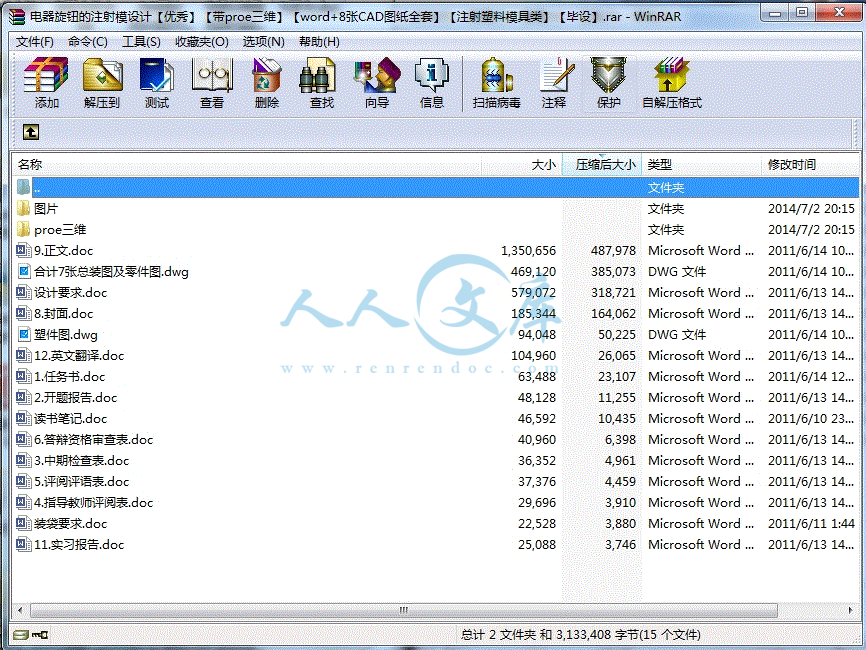Click the horizontal scrollbar thumb
This screenshot has width=866, height=650.
[404, 610]
